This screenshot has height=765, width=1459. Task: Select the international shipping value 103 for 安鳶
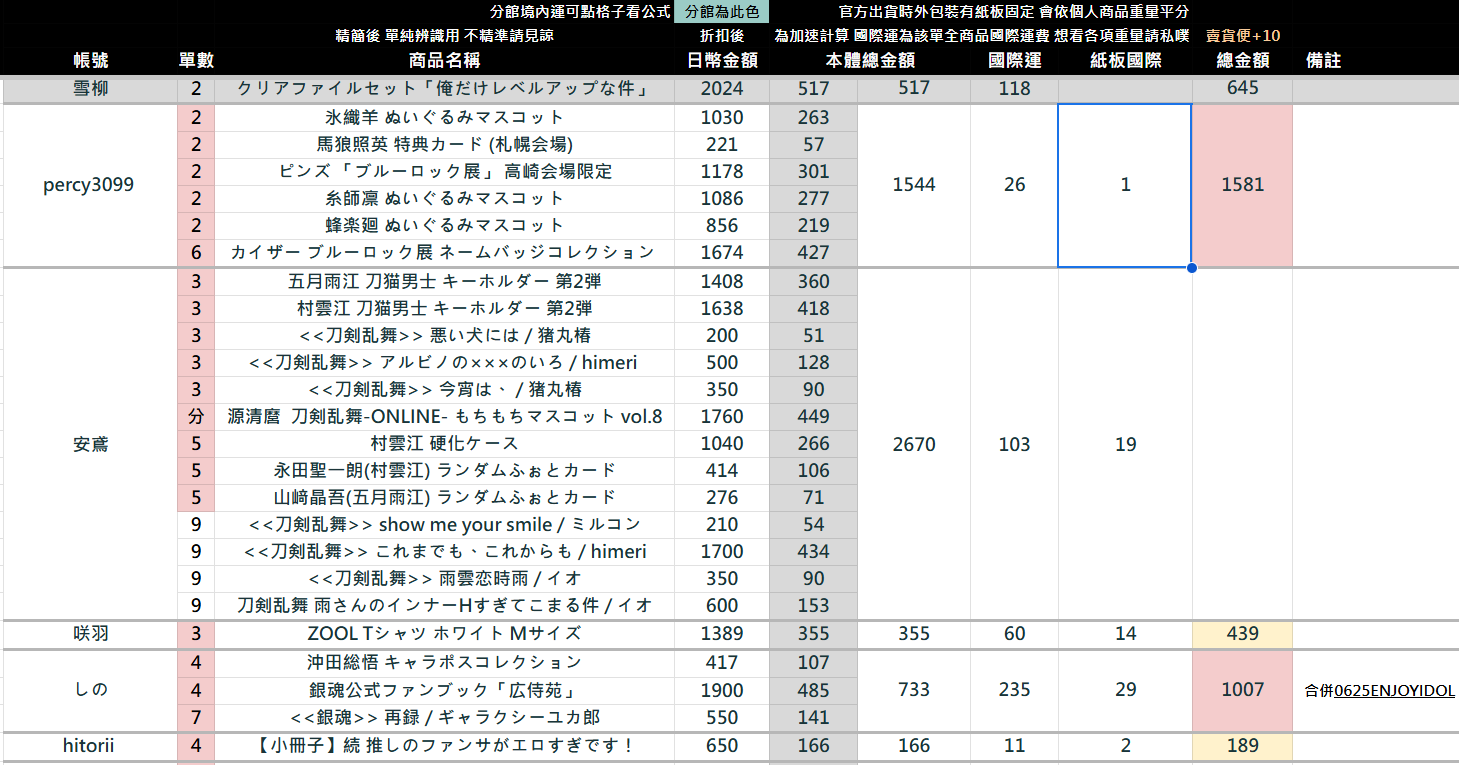tap(1014, 444)
